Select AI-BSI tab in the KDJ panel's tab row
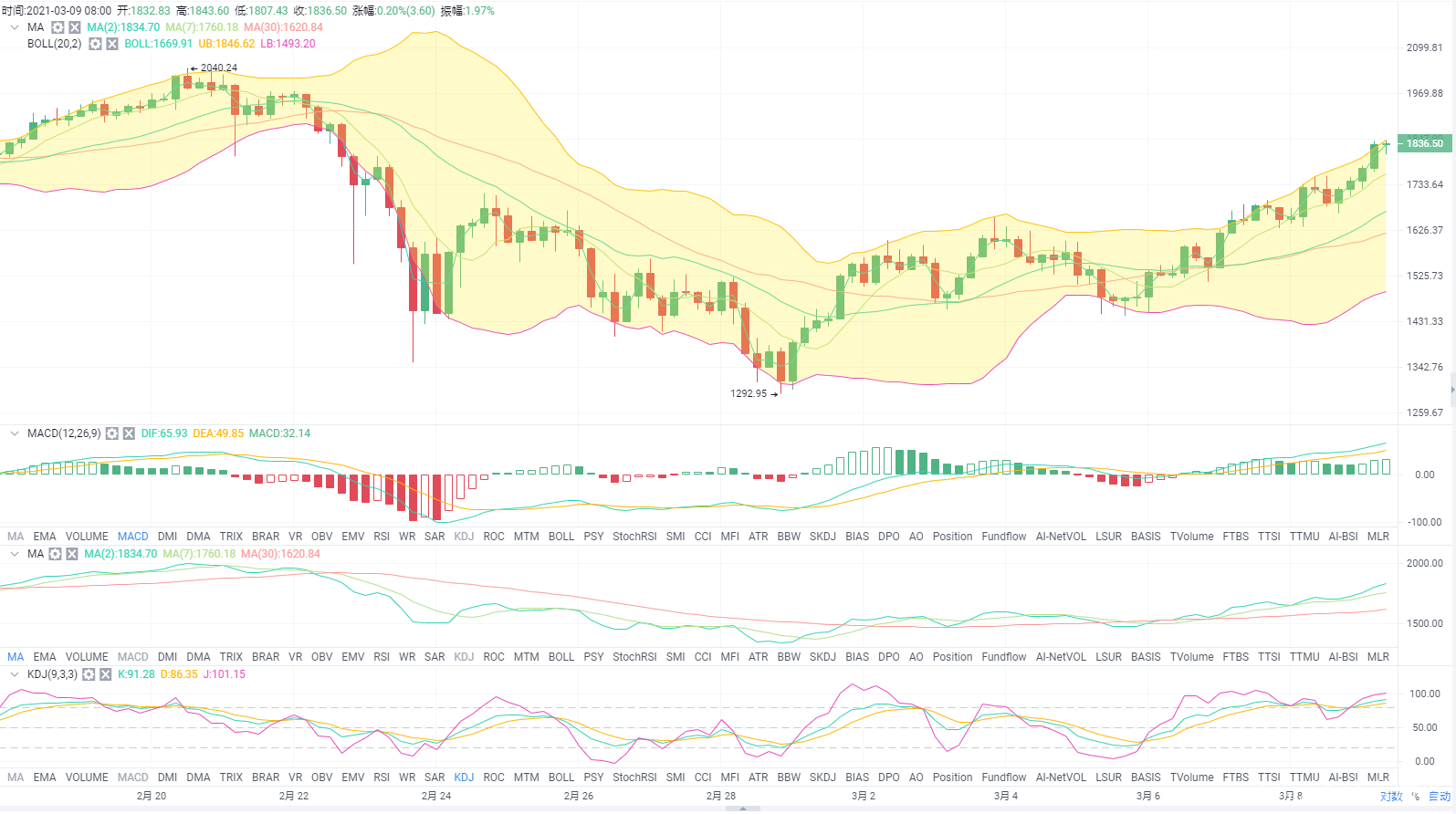Screen dimensions: 1456x814 coord(1343,777)
